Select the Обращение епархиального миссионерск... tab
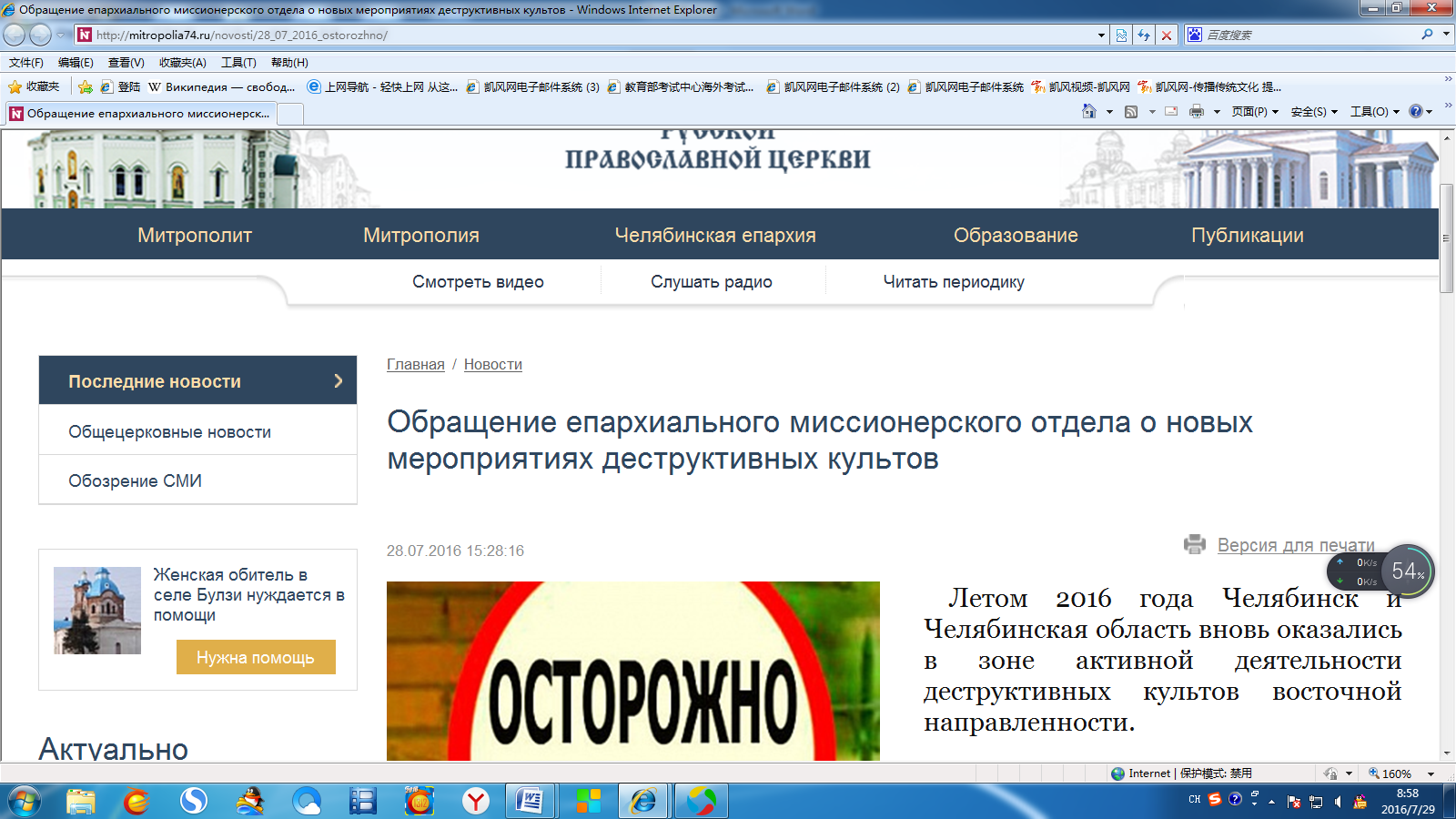 (140, 114)
